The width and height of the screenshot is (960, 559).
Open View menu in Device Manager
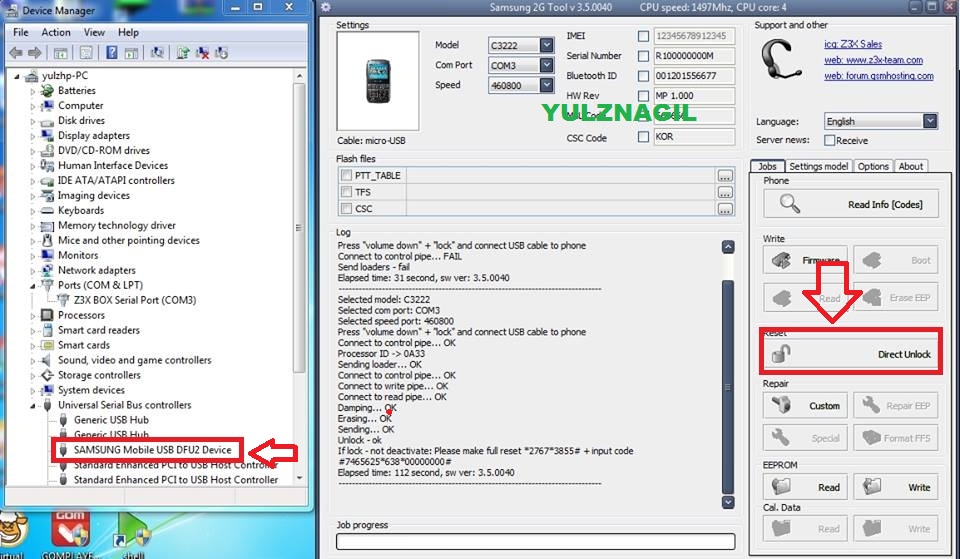coord(94,32)
